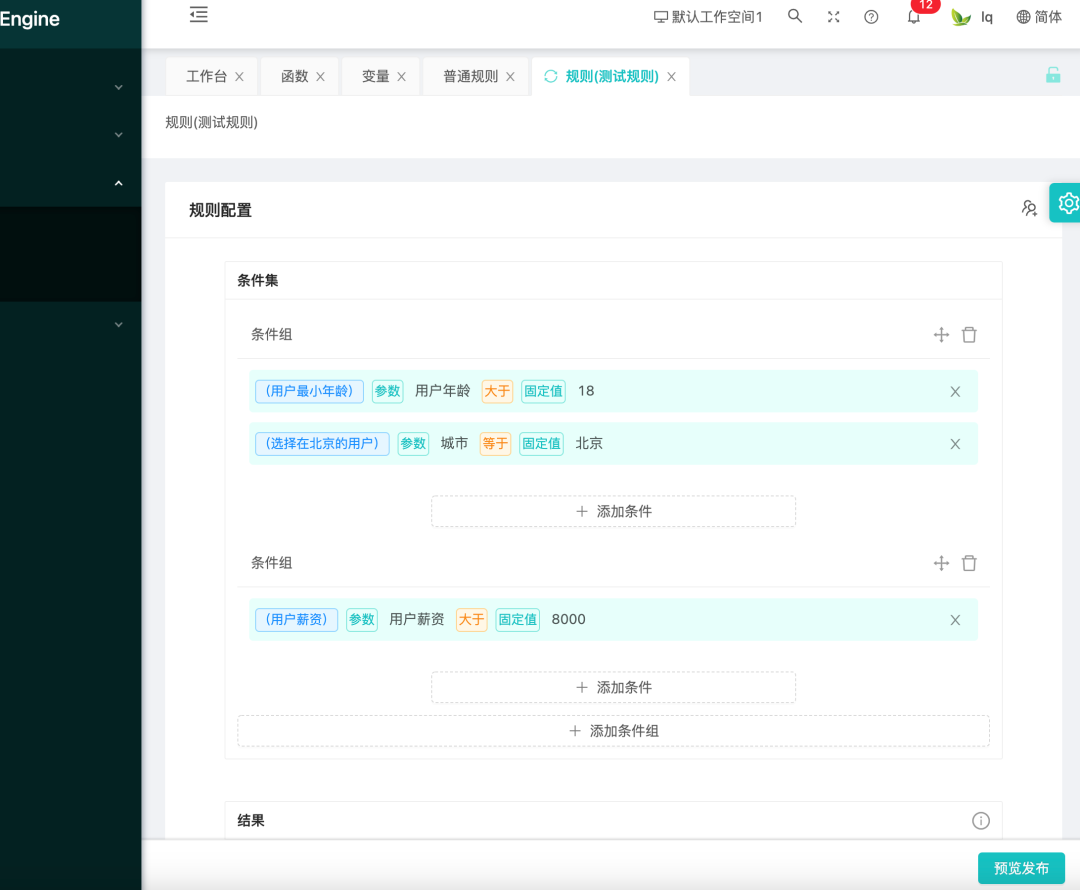The height and width of the screenshot is (890, 1080).
Task: Click the 预览发布 publish button
Action: (x=1021, y=868)
